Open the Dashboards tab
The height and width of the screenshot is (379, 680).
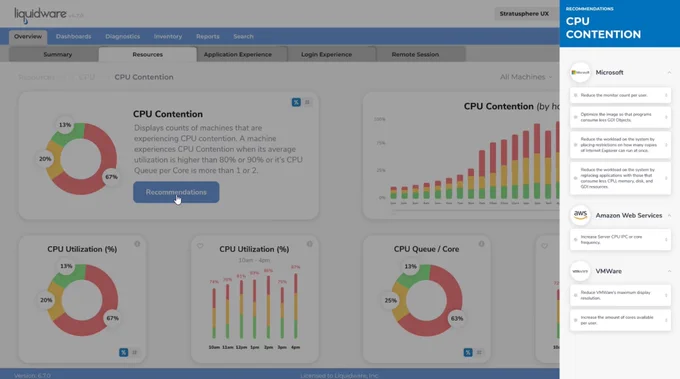coord(73,36)
